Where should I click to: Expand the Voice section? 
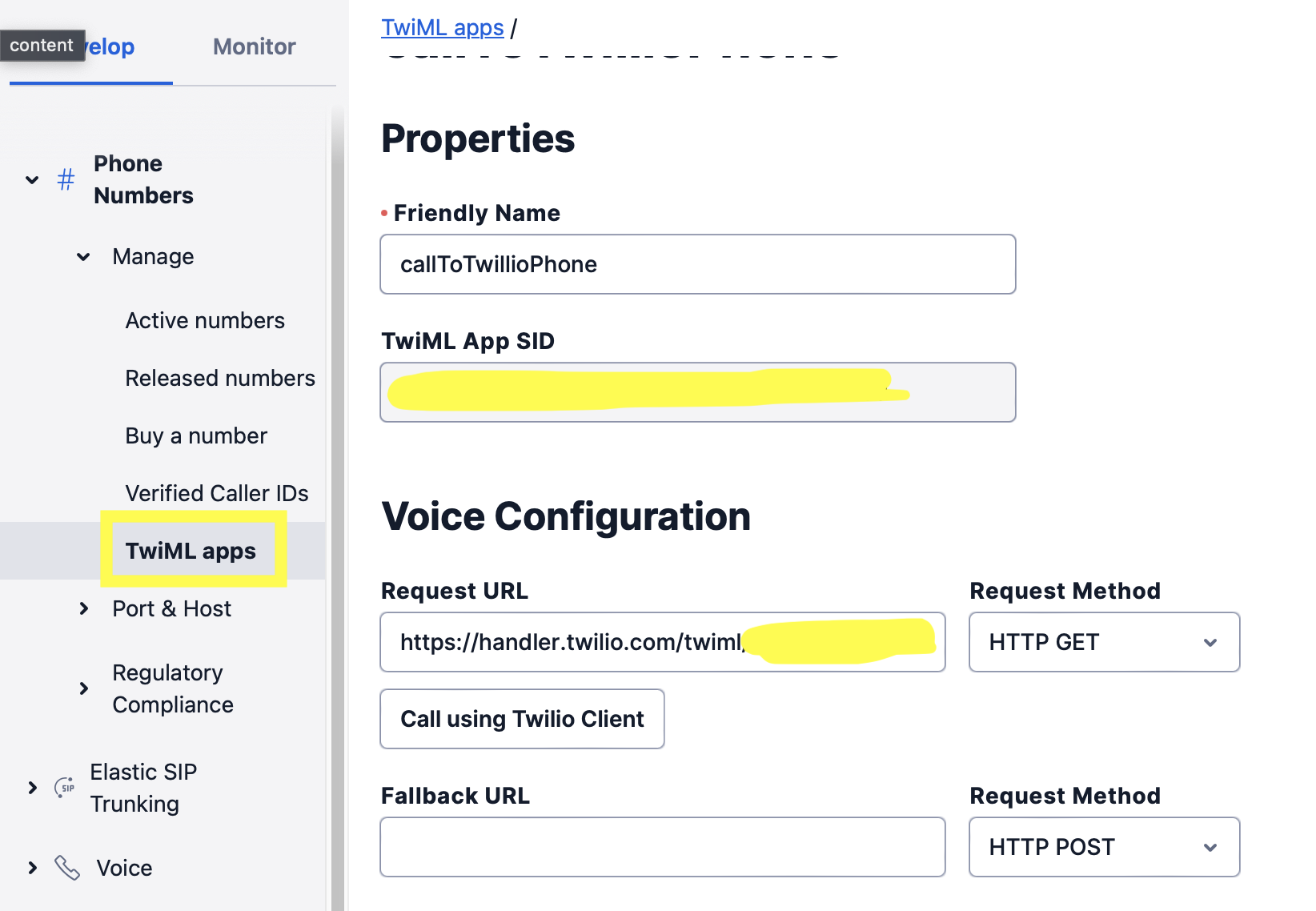pos(31,867)
